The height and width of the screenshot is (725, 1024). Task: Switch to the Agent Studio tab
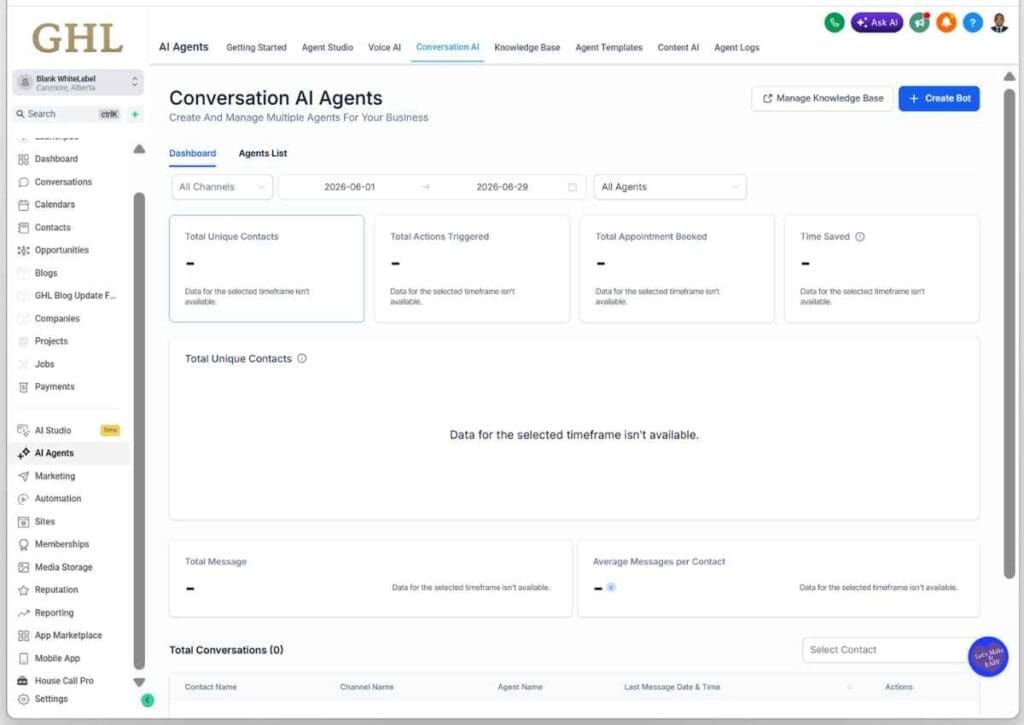[327, 48]
